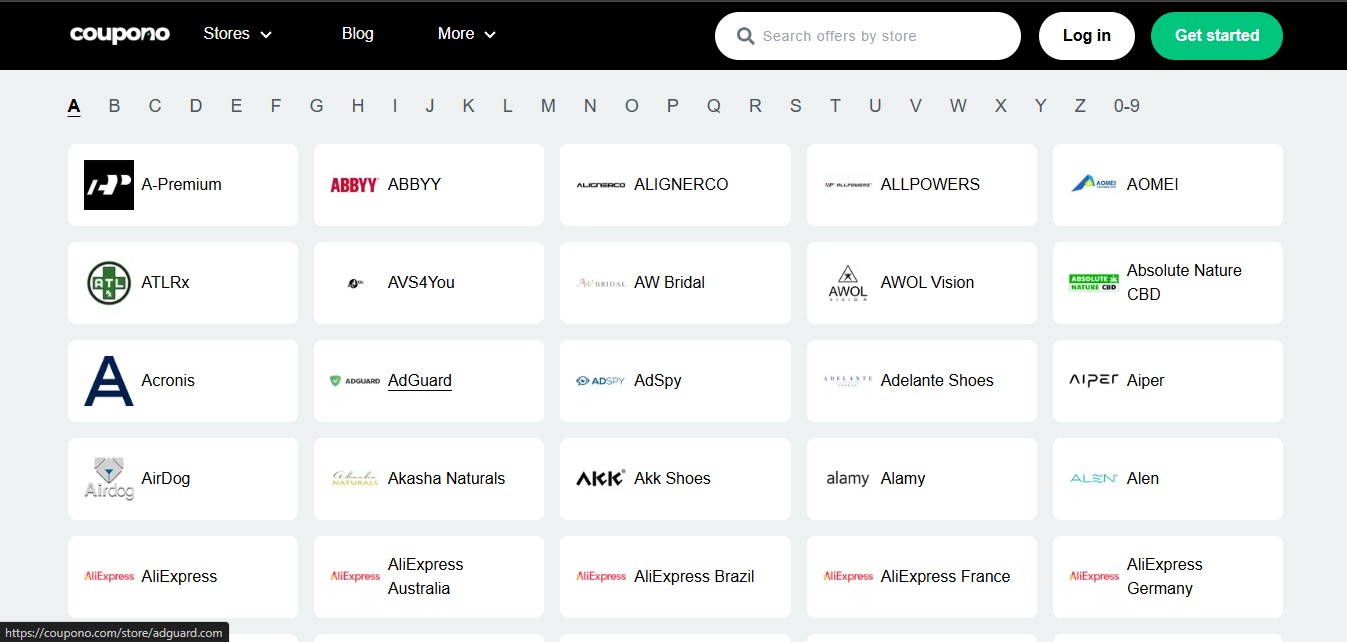Focus the Search offers by store field
The width and height of the screenshot is (1347, 642).
[x=880, y=36]
